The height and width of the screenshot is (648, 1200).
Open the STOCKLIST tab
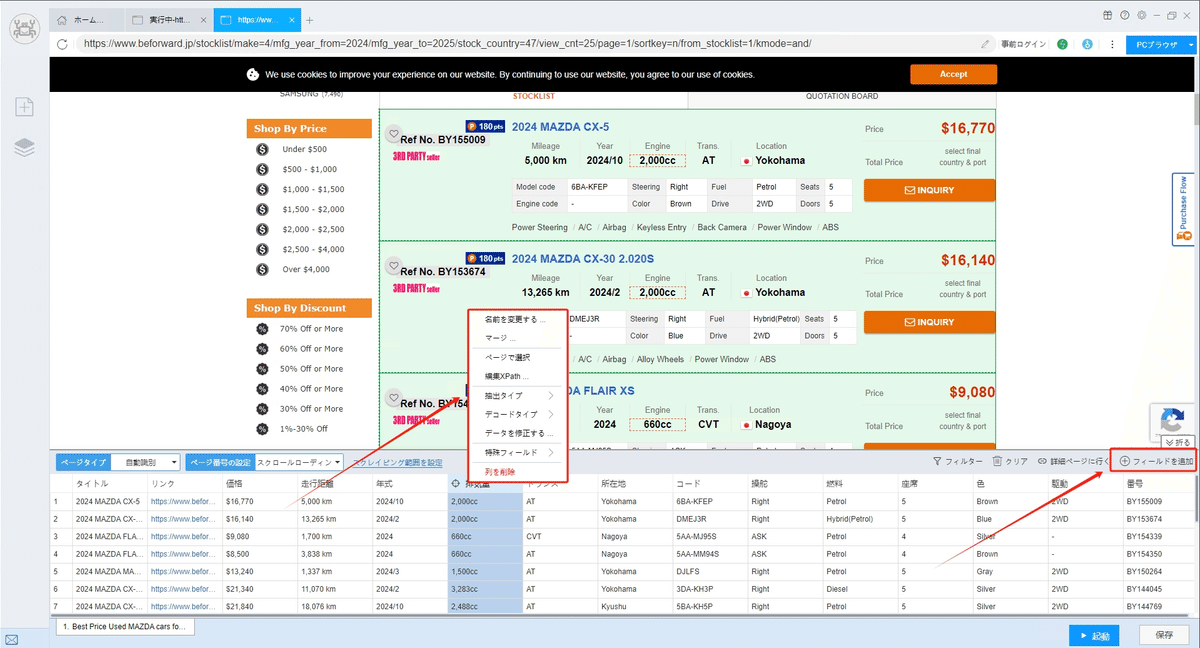[533, 96]
